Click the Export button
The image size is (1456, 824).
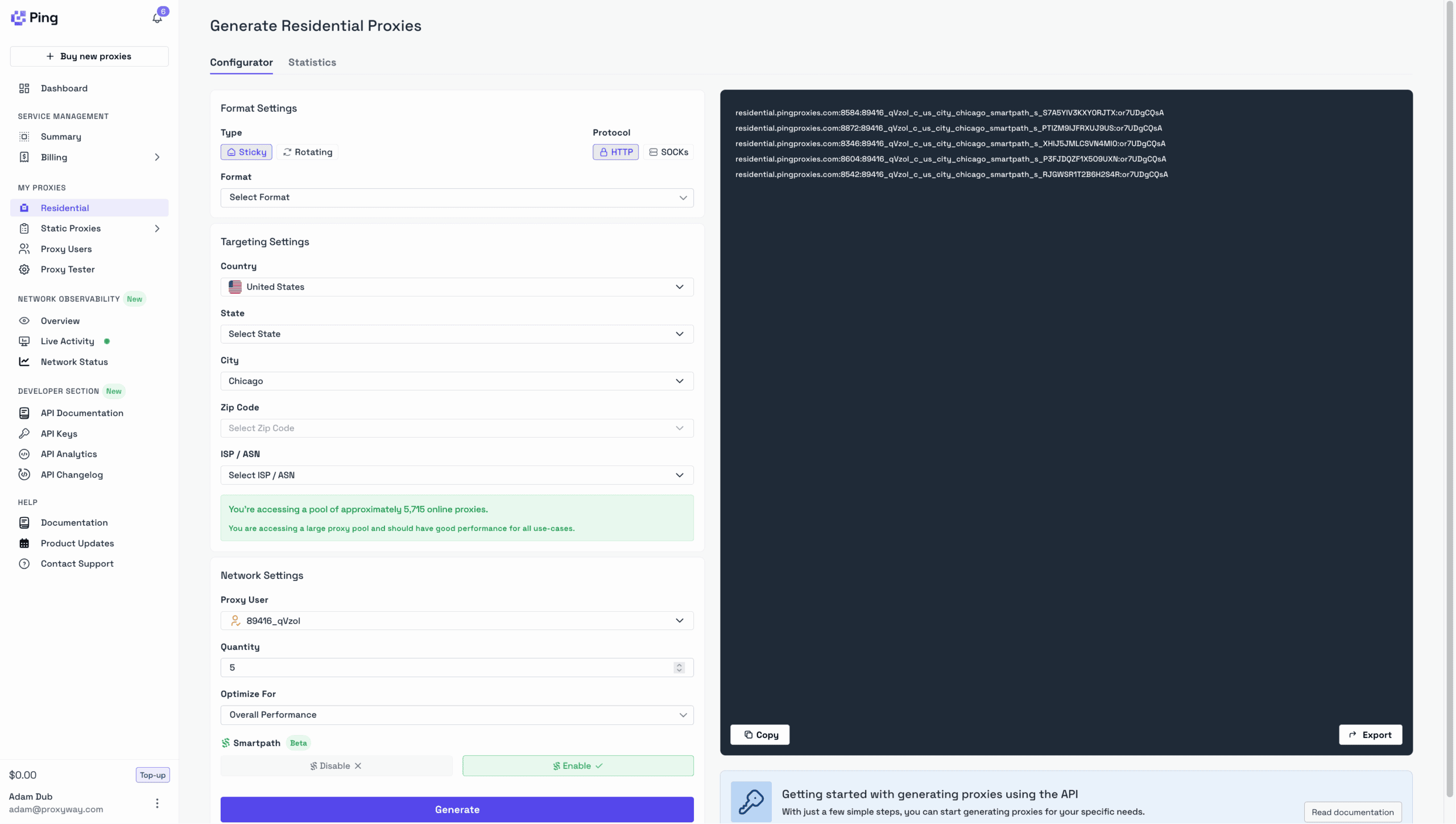(1370, 735)
